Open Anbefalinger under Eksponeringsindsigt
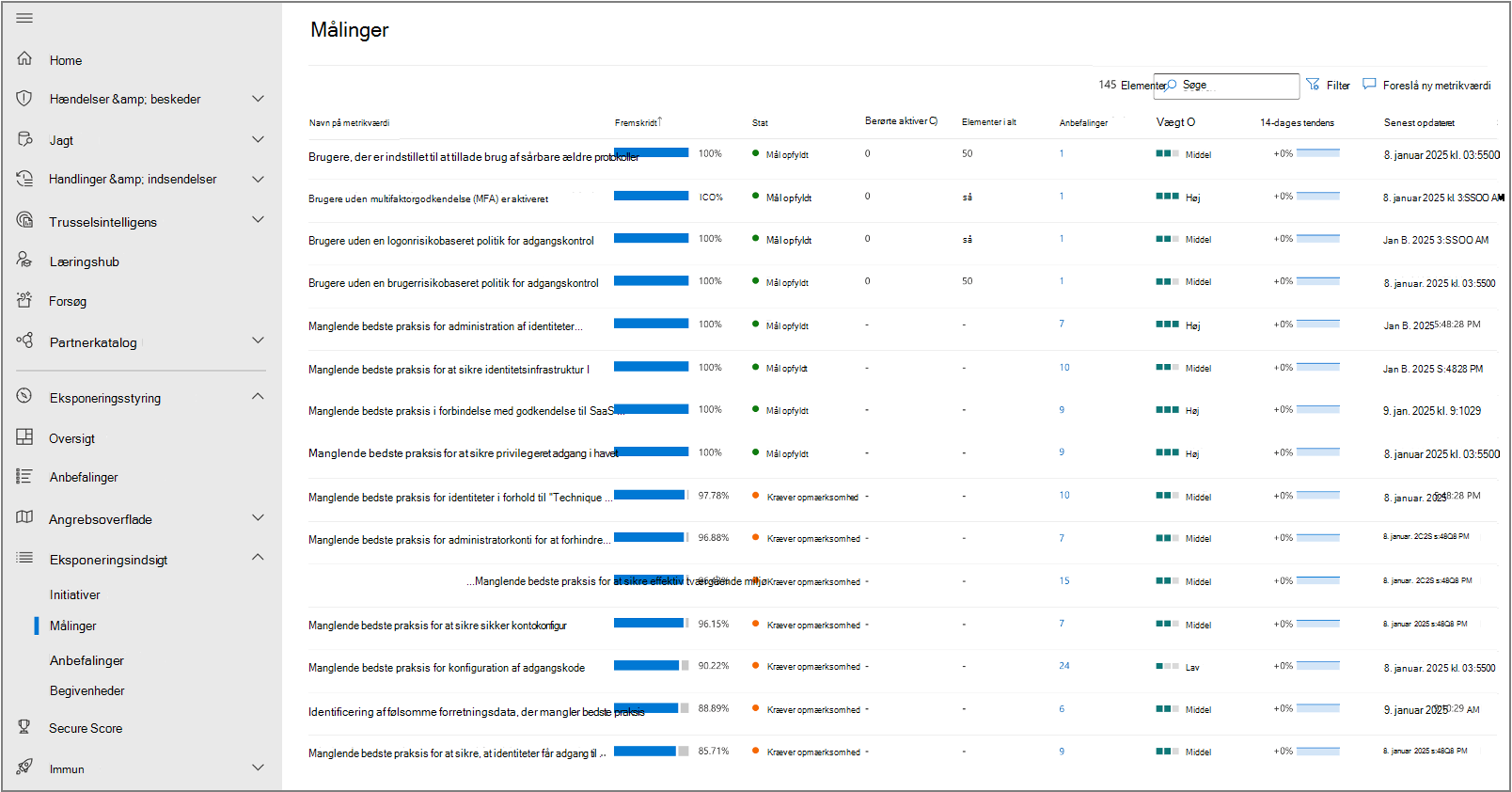The image size is (1512, 792). [87, 661]
